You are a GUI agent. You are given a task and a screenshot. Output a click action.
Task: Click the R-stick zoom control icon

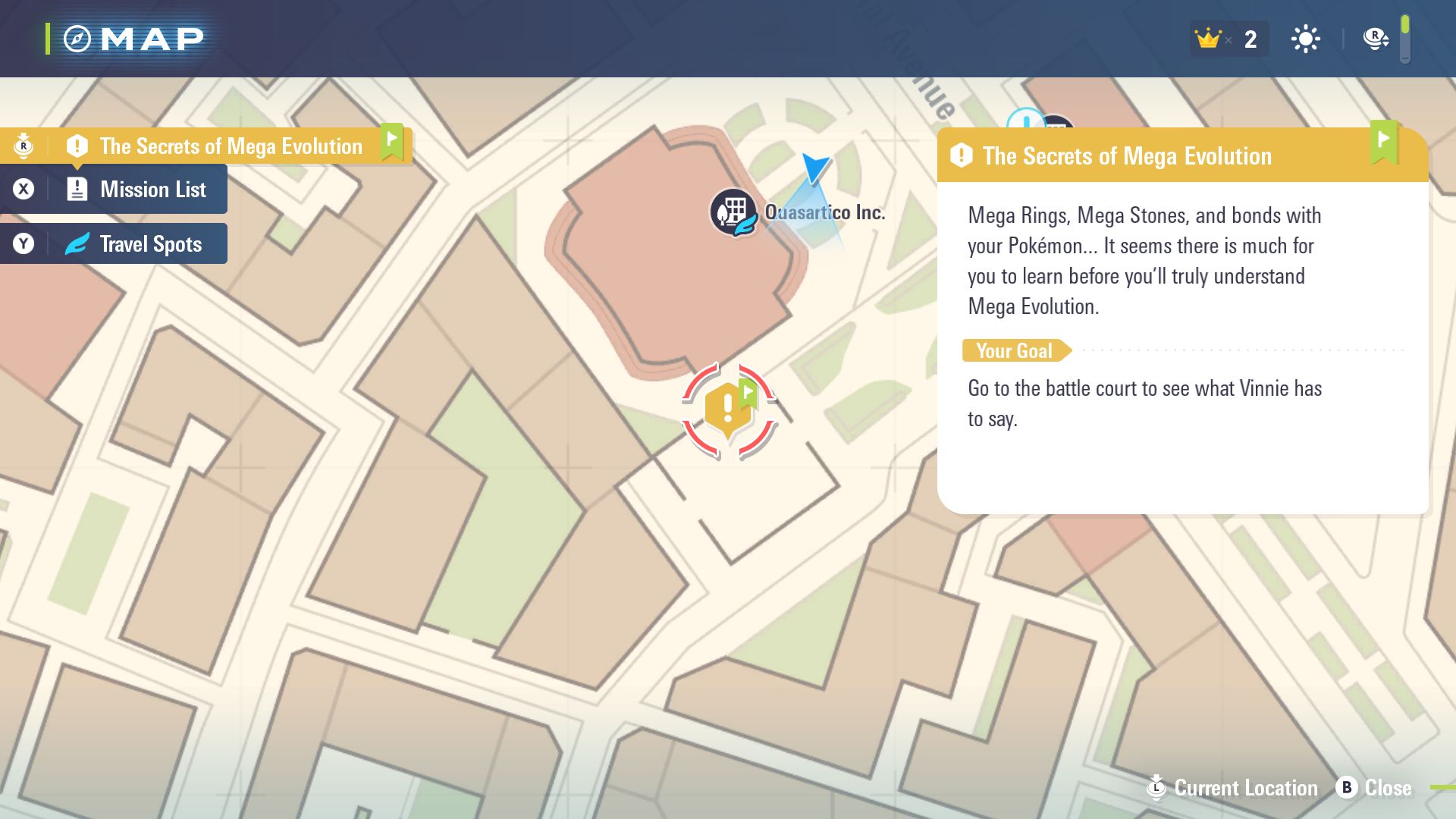(1375, 39)
